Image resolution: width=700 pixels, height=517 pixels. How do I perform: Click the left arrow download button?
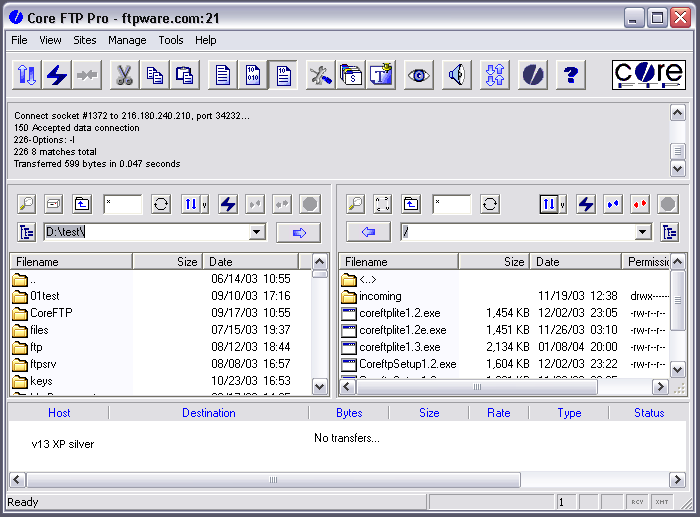point(368,232)
